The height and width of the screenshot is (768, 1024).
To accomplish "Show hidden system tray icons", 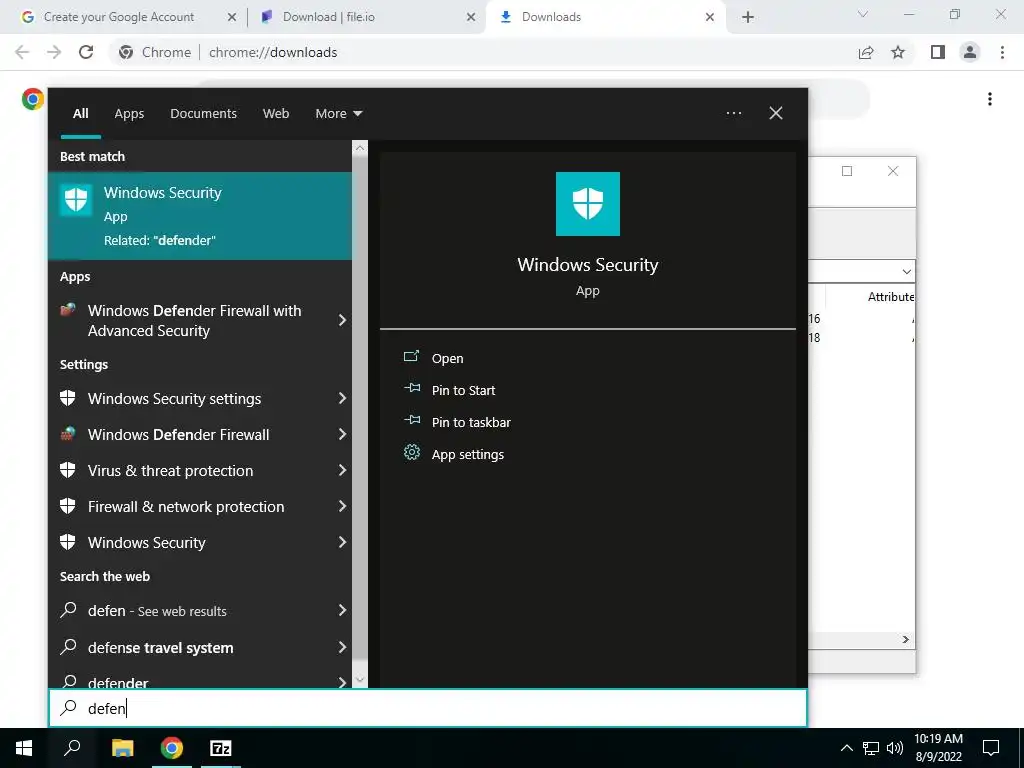I will [x=846, y=748].
